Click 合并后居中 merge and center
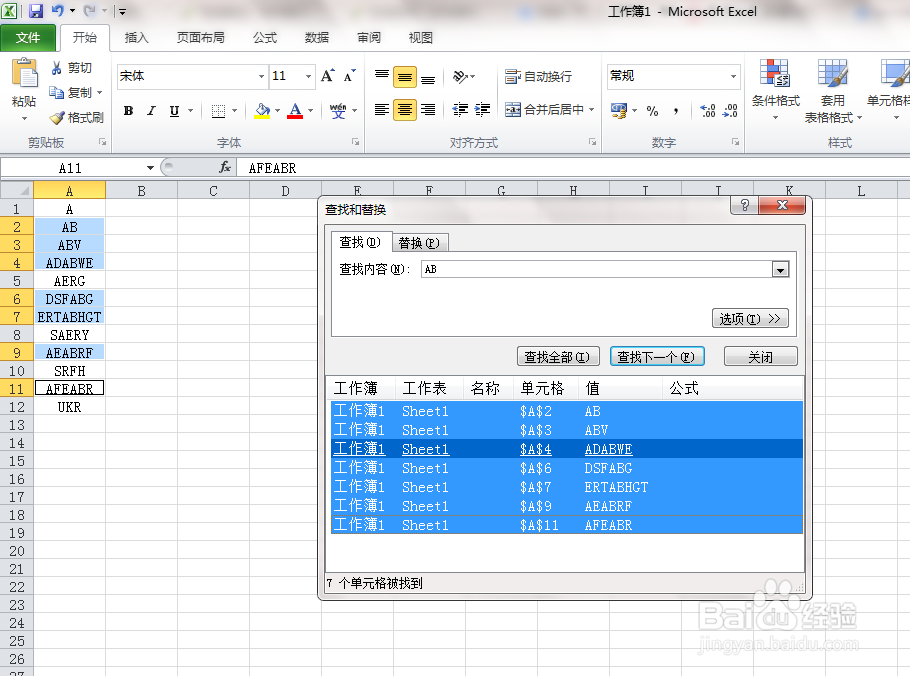This screenshot has width=910, height=676. point(544,109)
